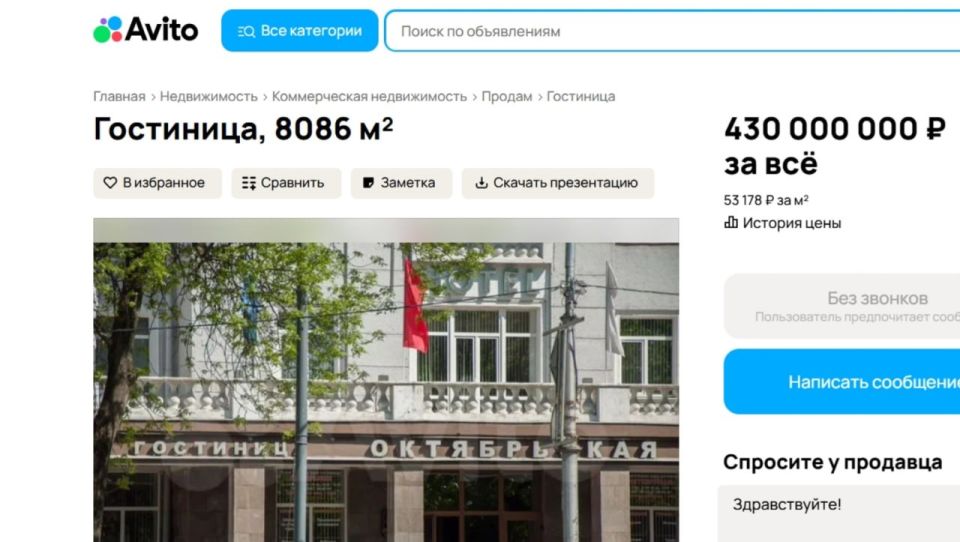Open the Все категории menu

pos(300,31)
